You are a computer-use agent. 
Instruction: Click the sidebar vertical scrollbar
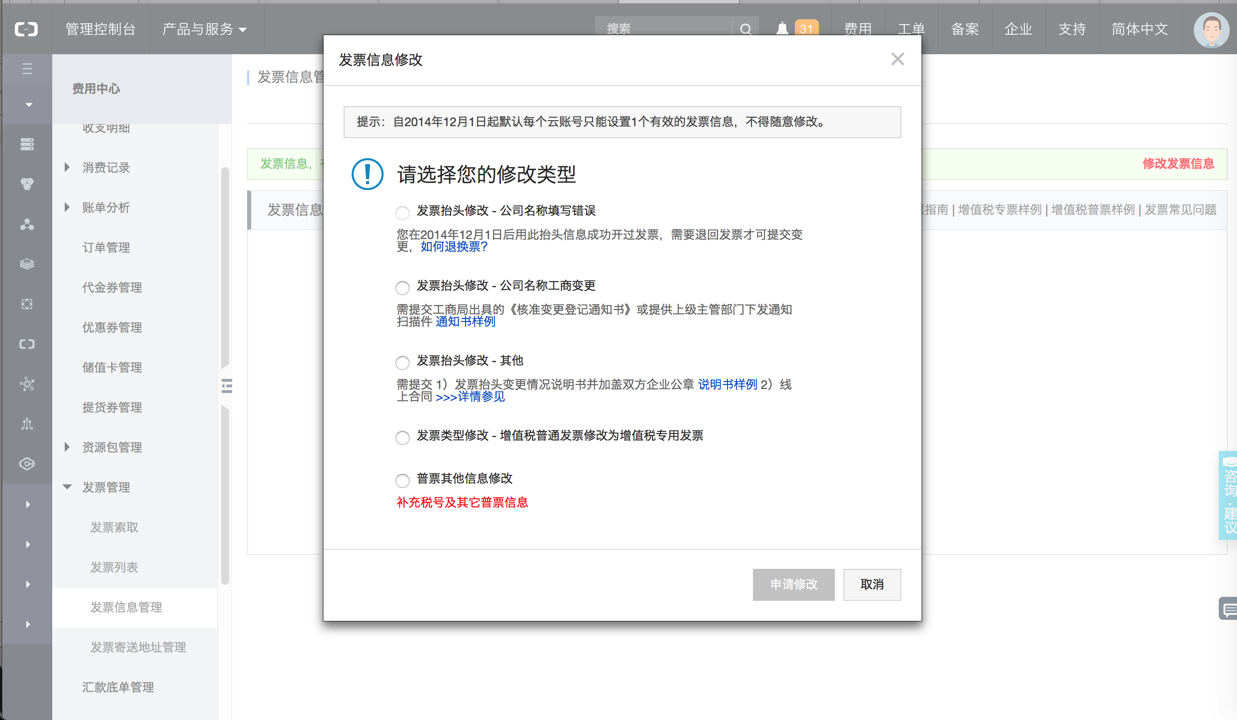[x=225, y=375]
